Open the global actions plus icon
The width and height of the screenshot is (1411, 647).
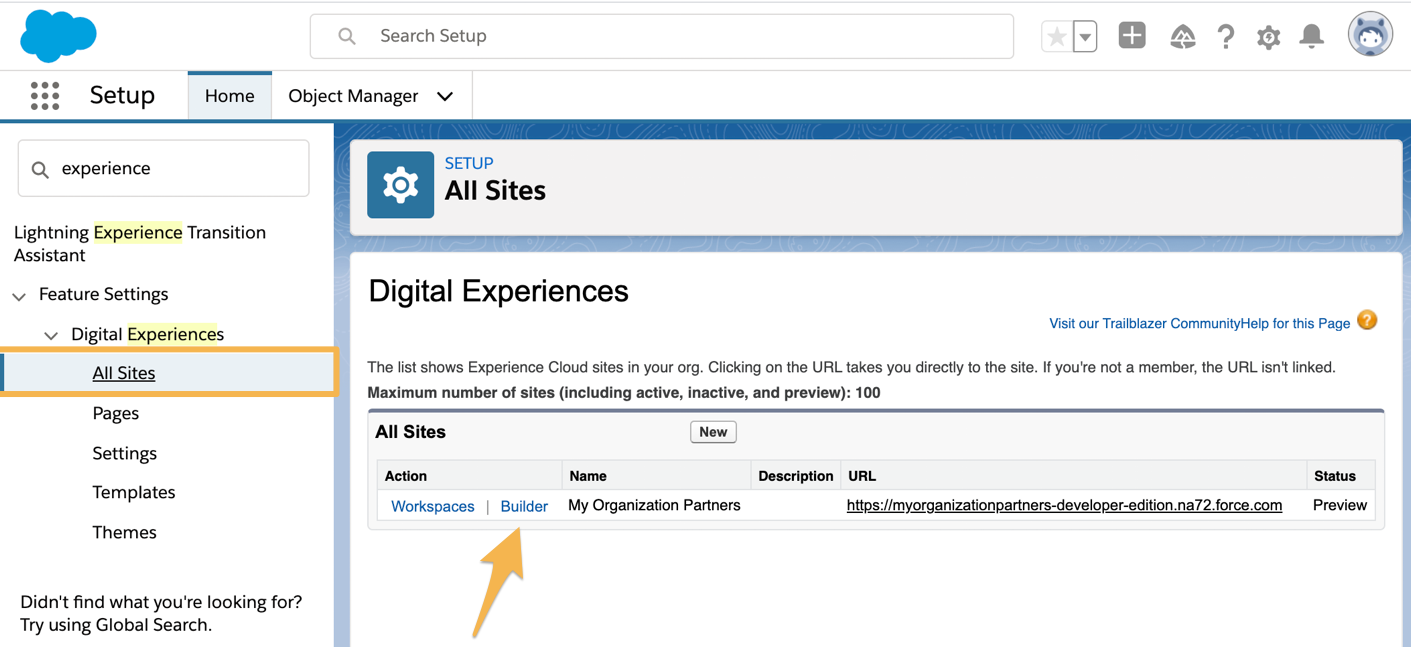tap(1132, 35)
